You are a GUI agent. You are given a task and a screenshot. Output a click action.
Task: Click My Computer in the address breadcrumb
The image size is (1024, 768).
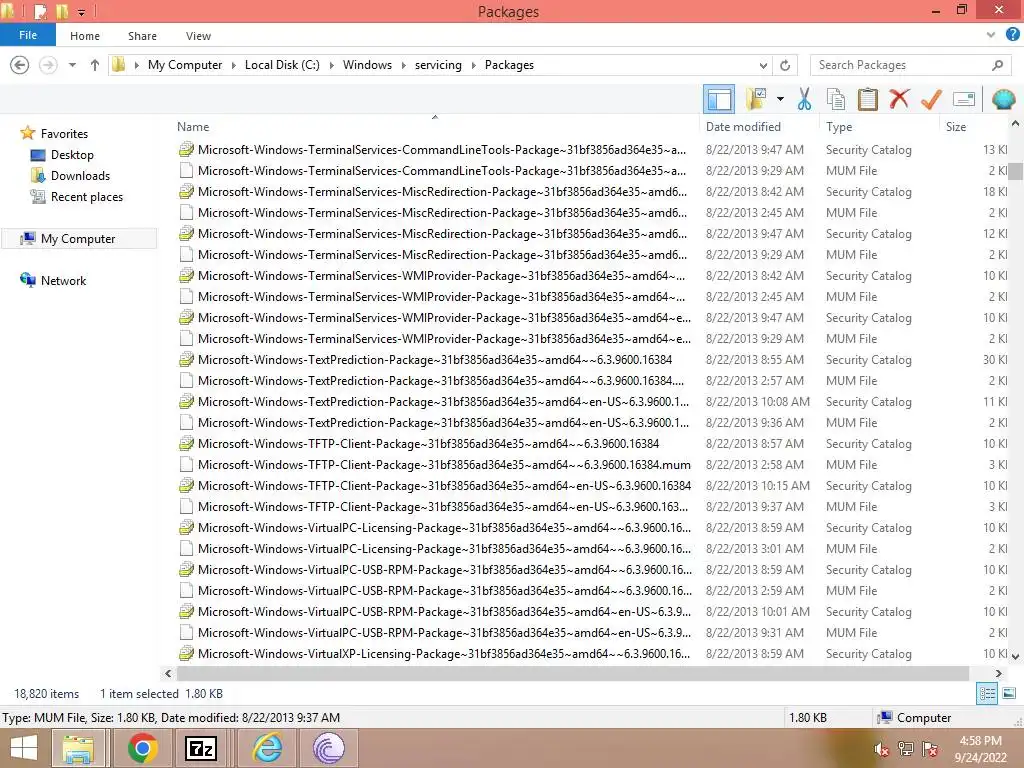(x=185, y=65)
